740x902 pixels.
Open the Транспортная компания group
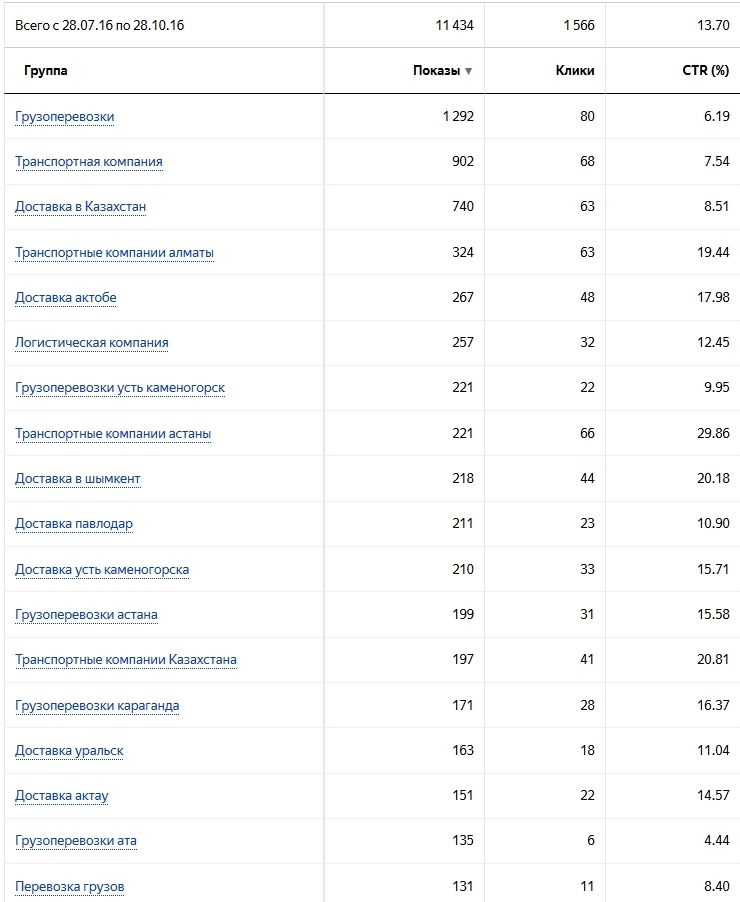tap(89, 162)
